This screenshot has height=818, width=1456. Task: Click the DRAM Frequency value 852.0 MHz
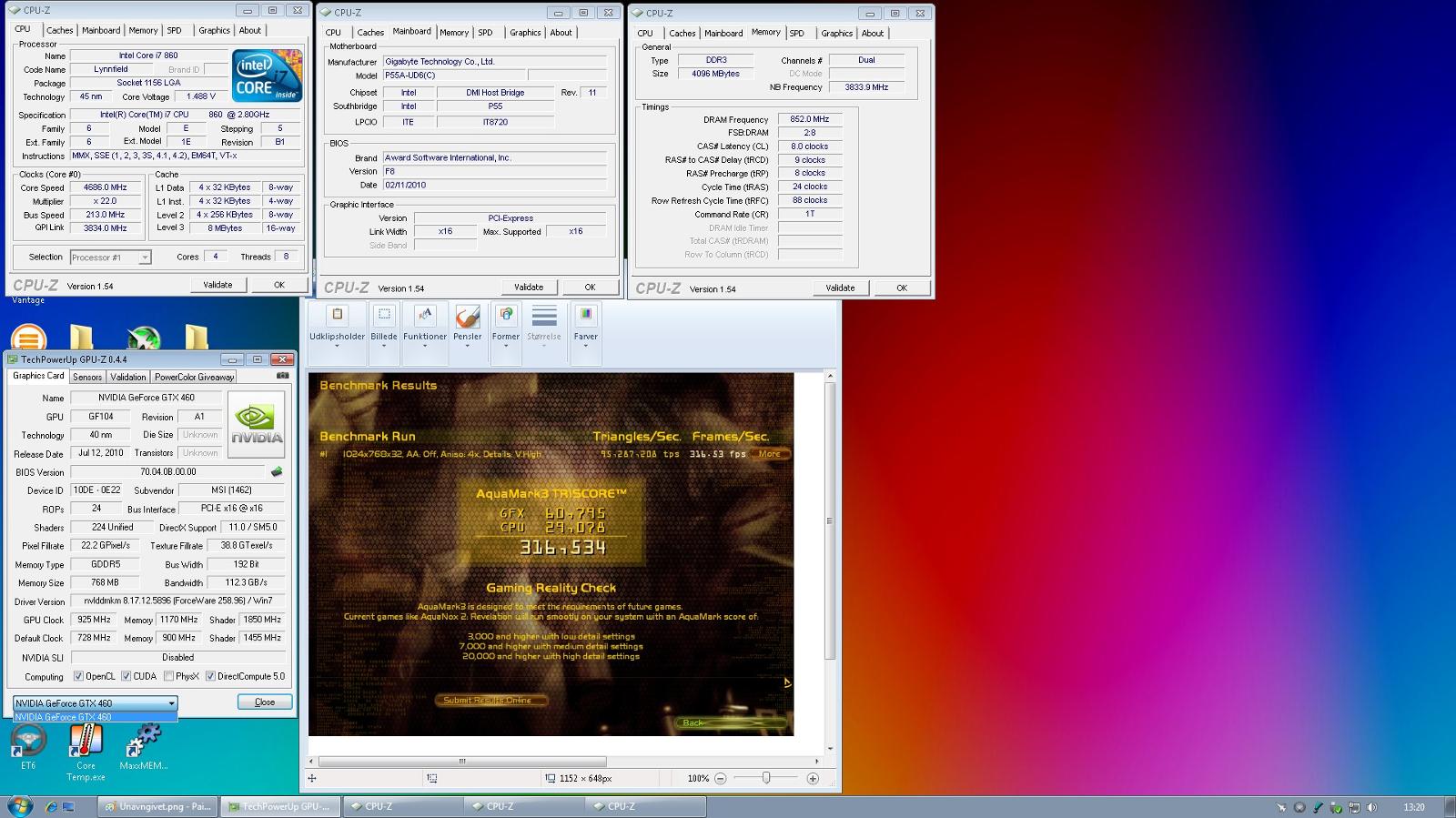810,119
